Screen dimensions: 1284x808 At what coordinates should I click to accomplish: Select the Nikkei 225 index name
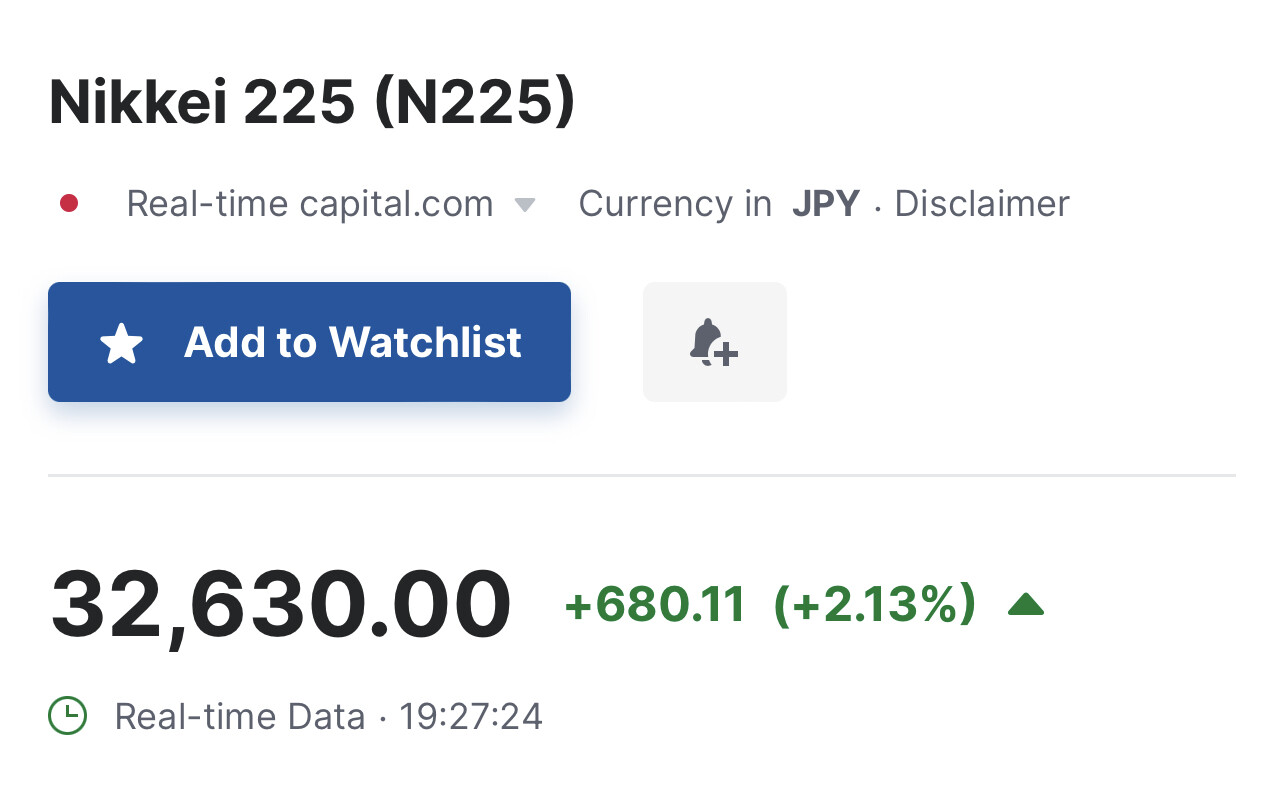[x=202, y=103]
